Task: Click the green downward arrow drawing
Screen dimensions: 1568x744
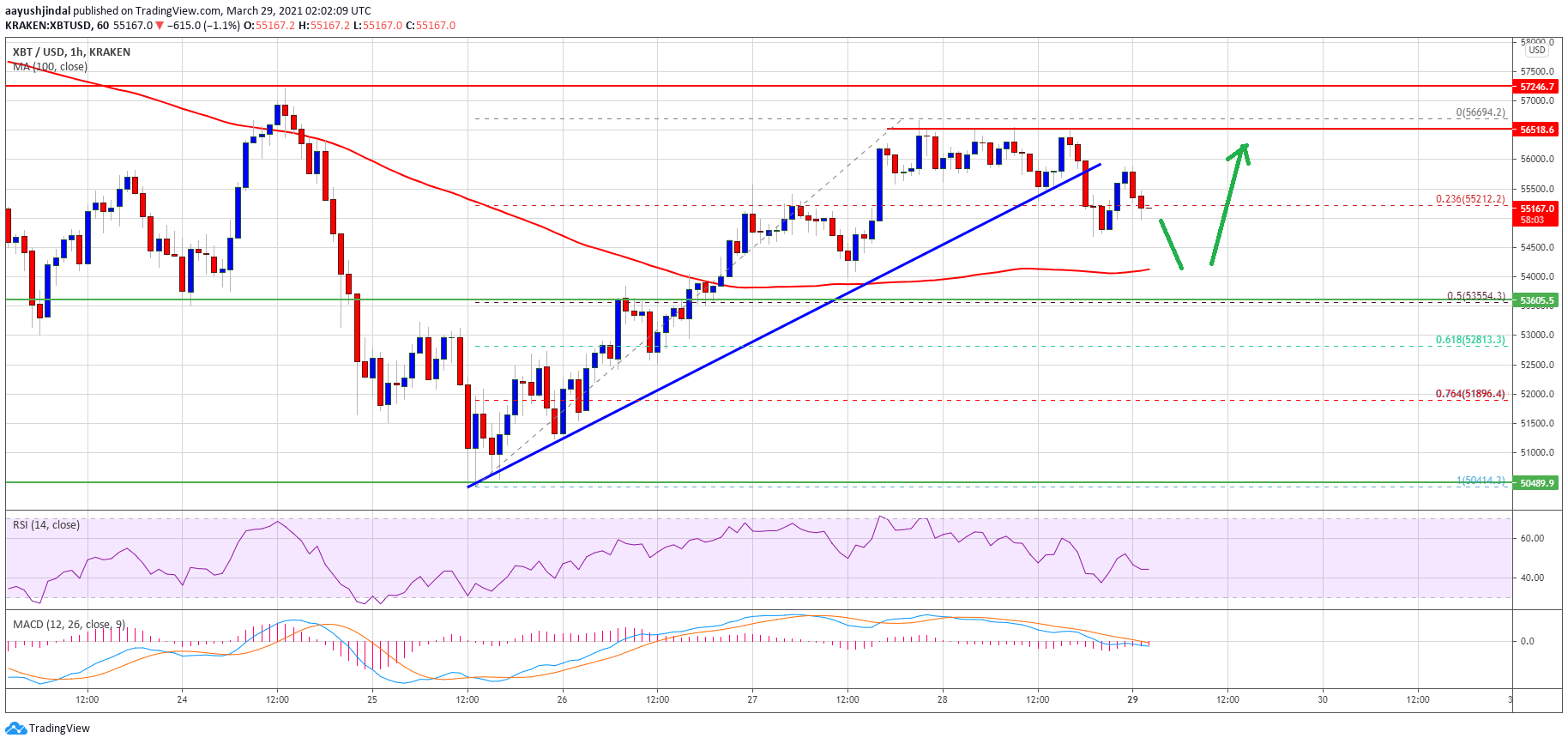Action: click(1172, 245)
